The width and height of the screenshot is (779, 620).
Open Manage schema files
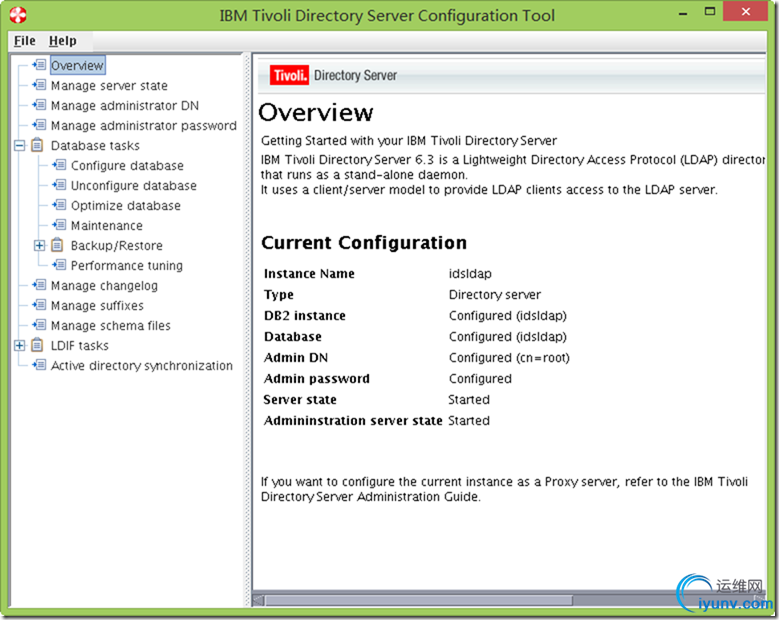tap(111, 325)
